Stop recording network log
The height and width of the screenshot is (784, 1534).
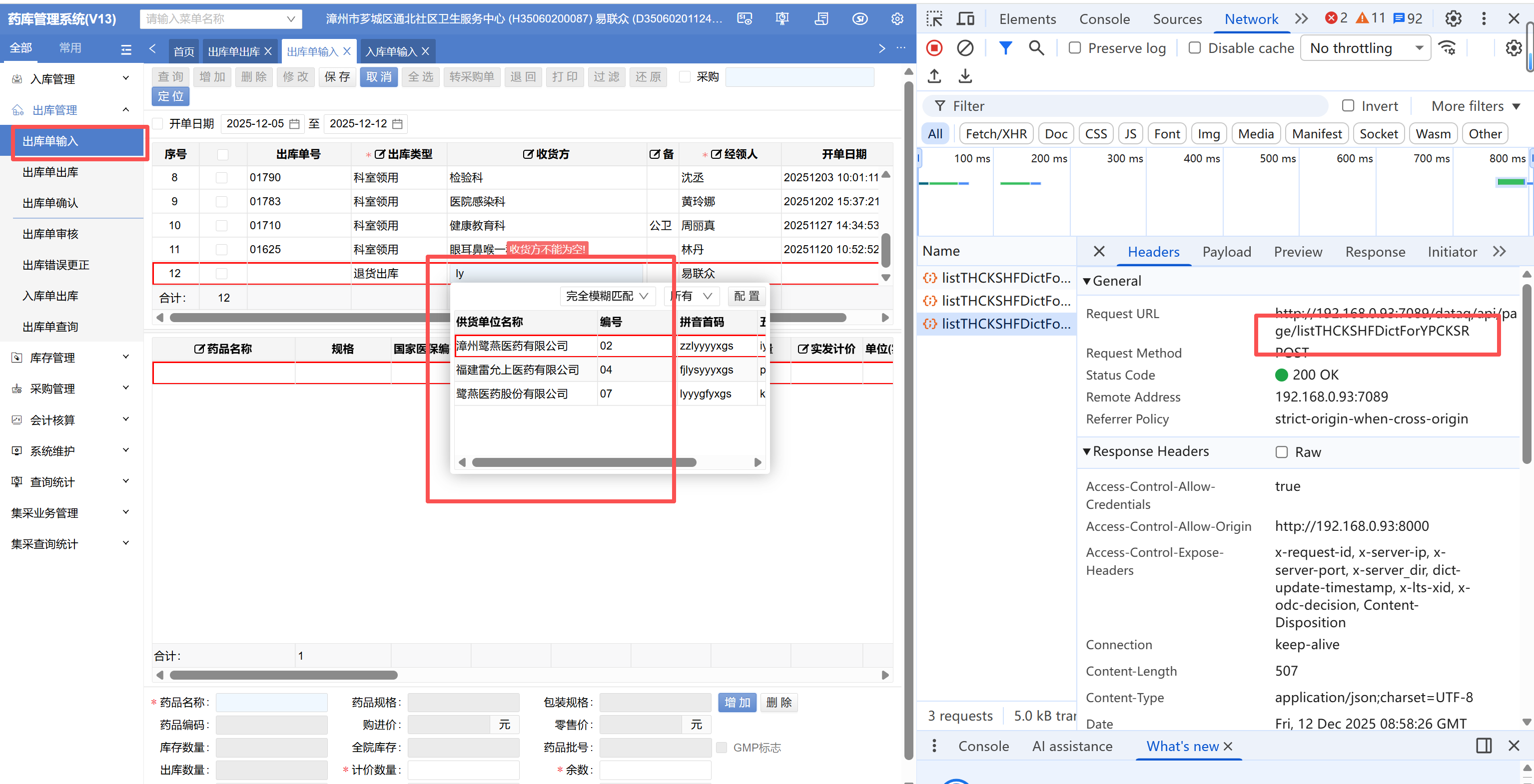pyautogui.click(x=934, y=47)
